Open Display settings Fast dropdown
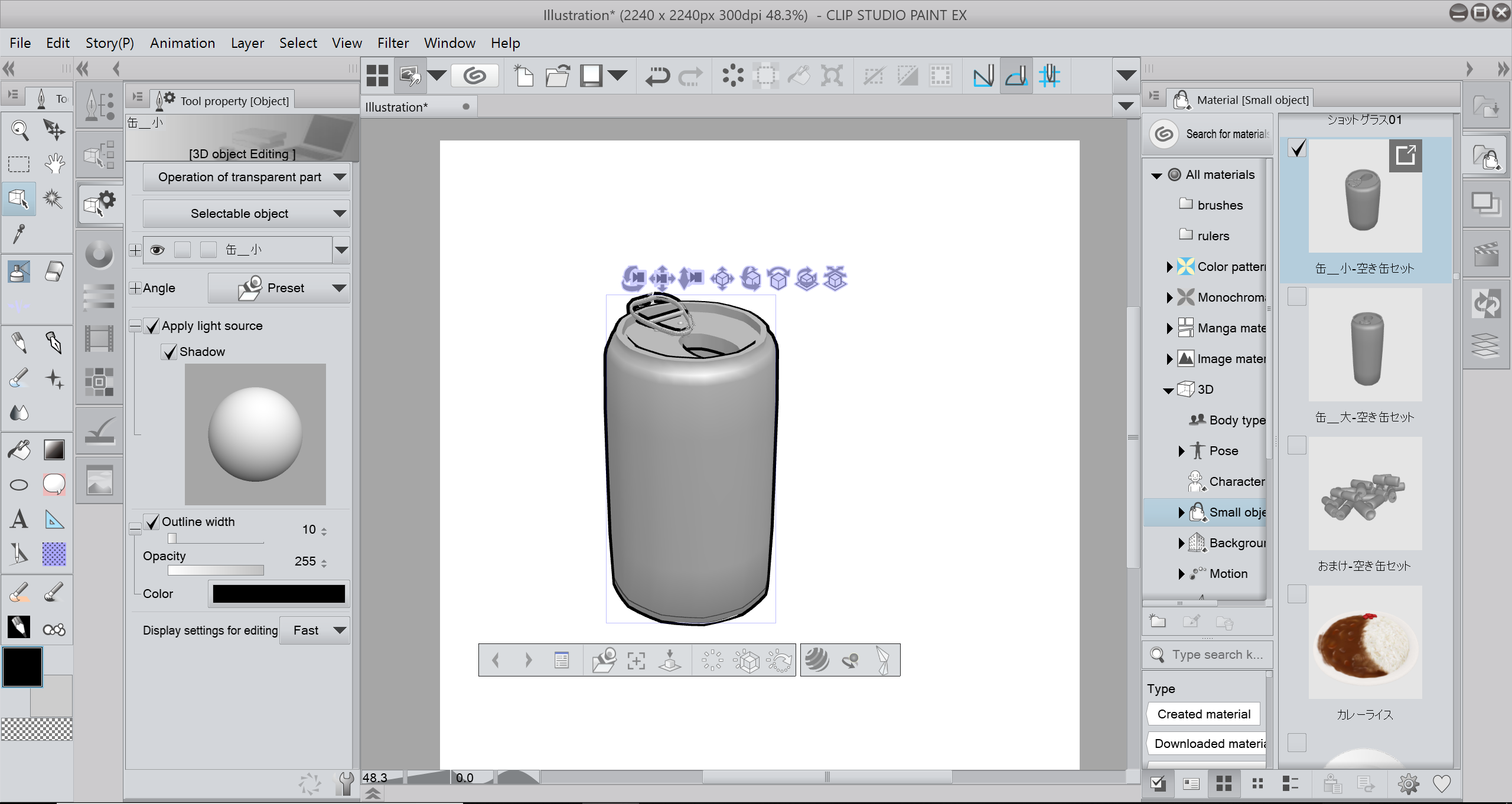The image size is (1512, 804). [x=315, y=630]
